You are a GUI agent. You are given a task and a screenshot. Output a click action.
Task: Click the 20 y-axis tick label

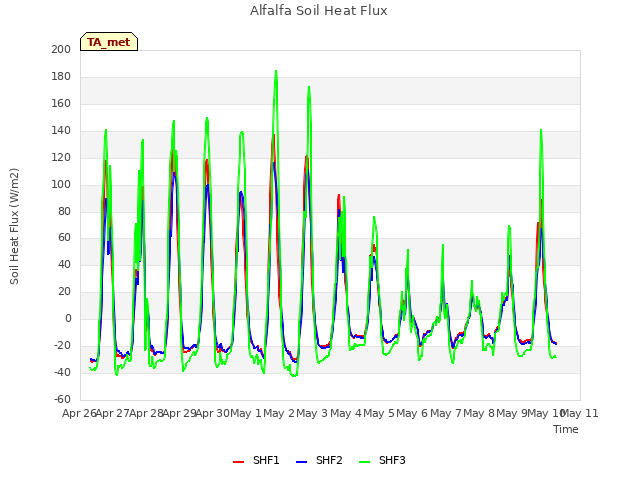tap(64, 291)
